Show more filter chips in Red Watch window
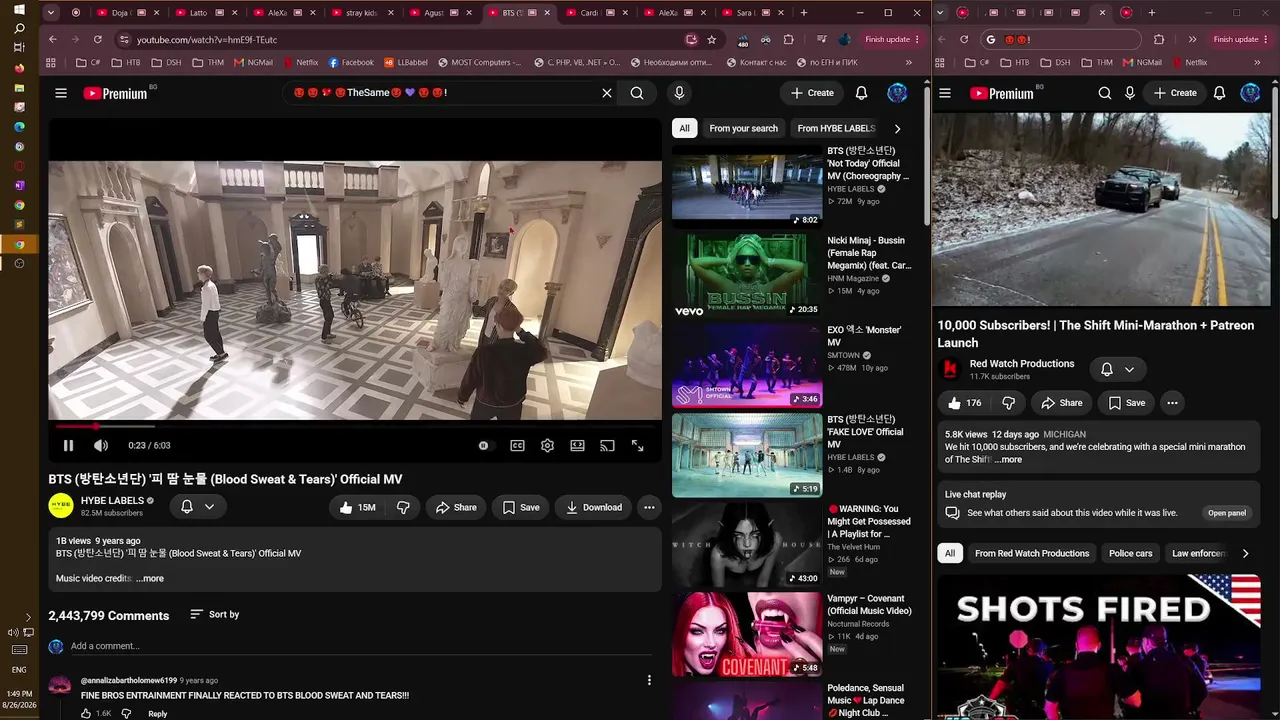Screen dimensions: 1280x720 1245,553
